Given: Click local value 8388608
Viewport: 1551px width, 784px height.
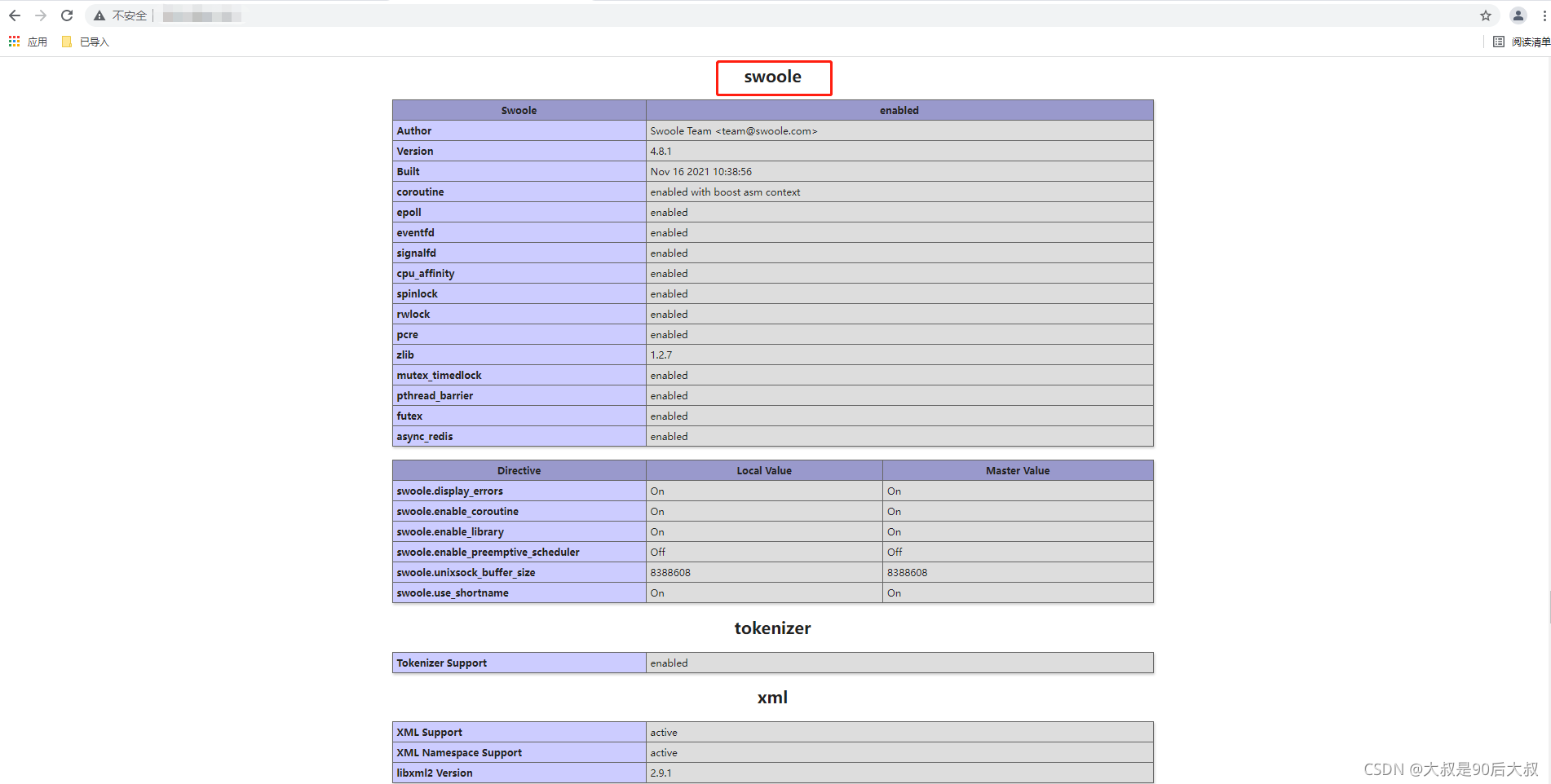Looking at the screenshot, I should pyautogui.click(x=670, y=572).
